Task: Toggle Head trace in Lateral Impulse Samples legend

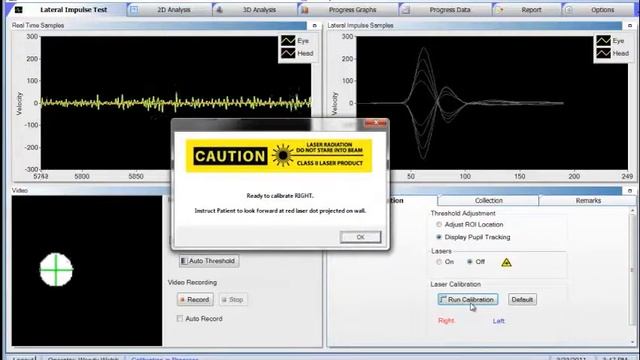Action: (x=613, y=53)
